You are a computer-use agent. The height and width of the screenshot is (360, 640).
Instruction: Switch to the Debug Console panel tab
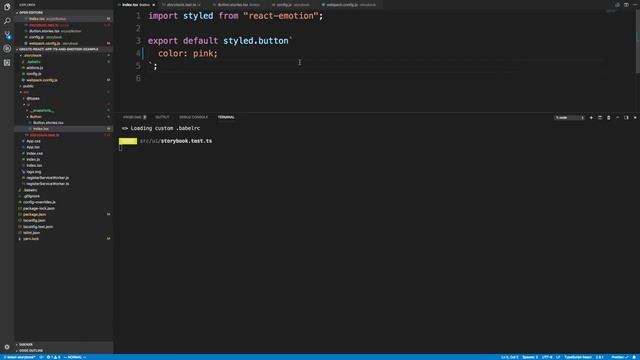click(193, 117)
